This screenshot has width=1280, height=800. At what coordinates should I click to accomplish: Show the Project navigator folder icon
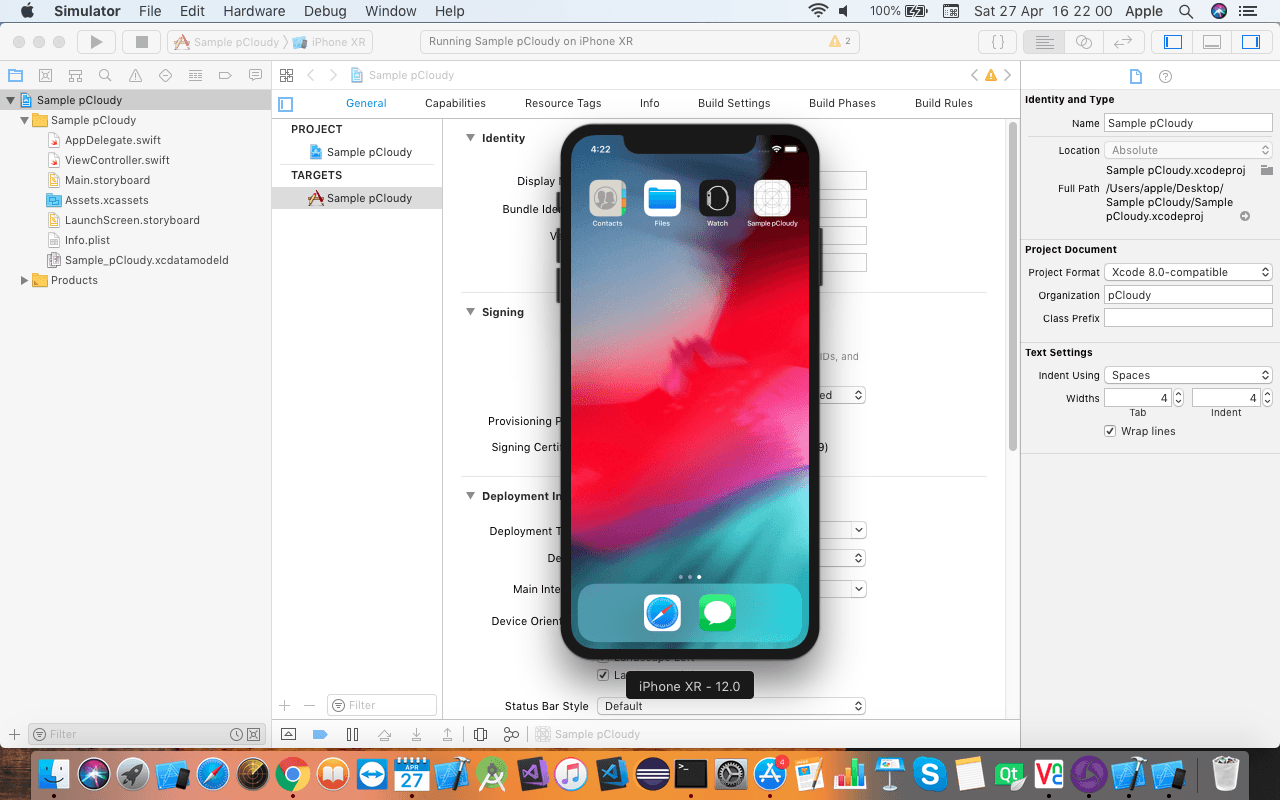[15, 75]
